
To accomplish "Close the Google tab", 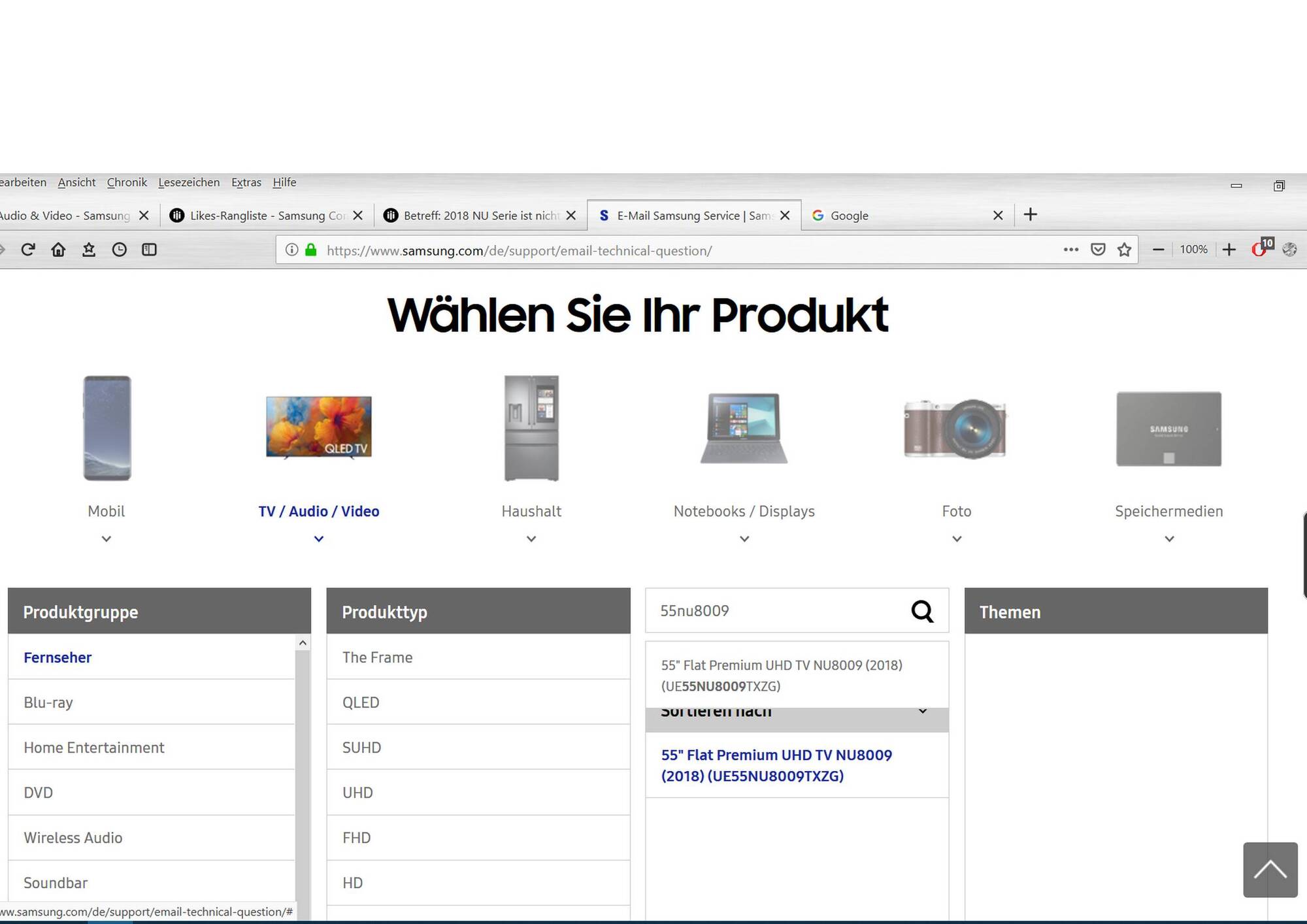I will pos(998,215).
